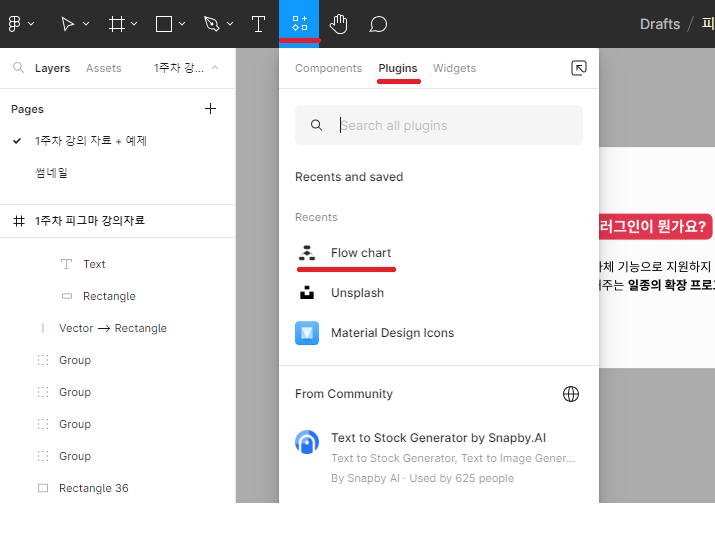Select the page 1주차 강의 자료 + 예제
This screenshot has width=715, height=542.
click(91, 140)
